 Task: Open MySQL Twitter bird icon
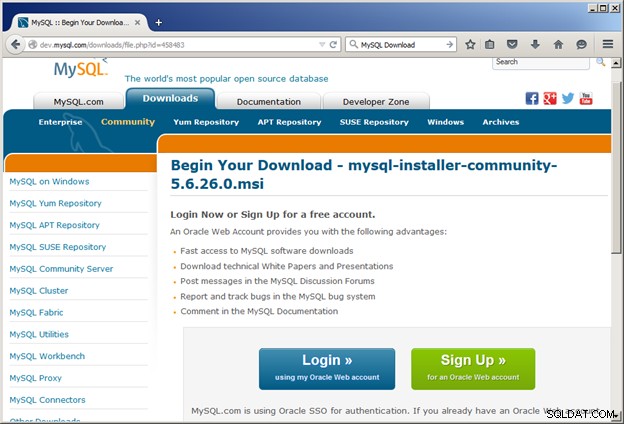(568, 98)
